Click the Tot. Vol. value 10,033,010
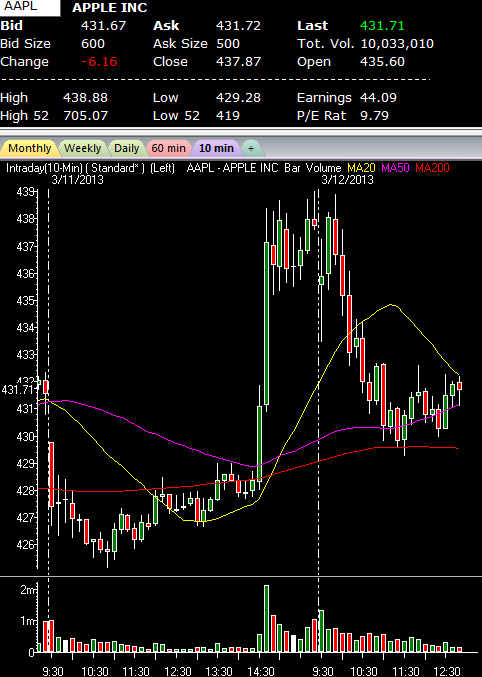The height and width of the screenshot is (677, 482). (397, 44)
